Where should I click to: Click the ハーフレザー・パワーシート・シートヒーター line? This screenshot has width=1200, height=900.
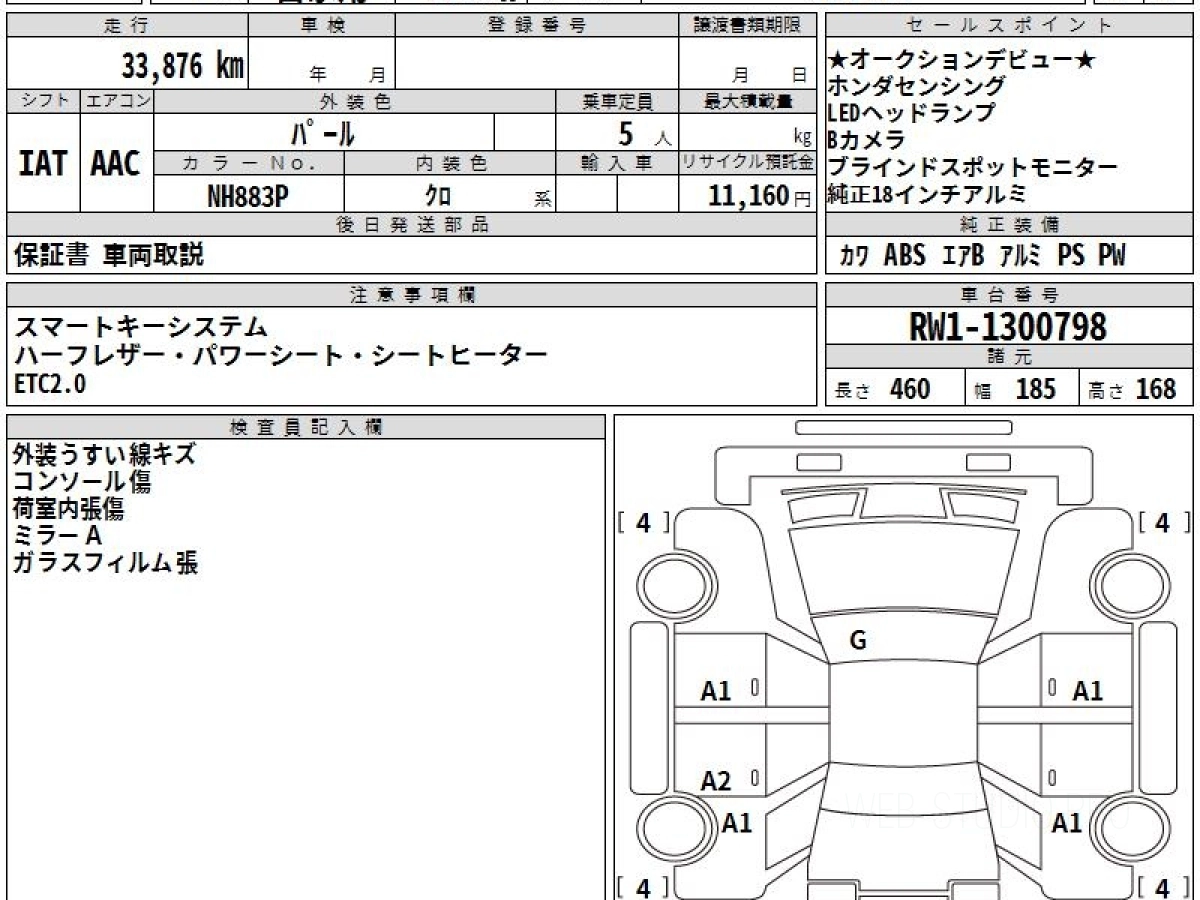281,355
